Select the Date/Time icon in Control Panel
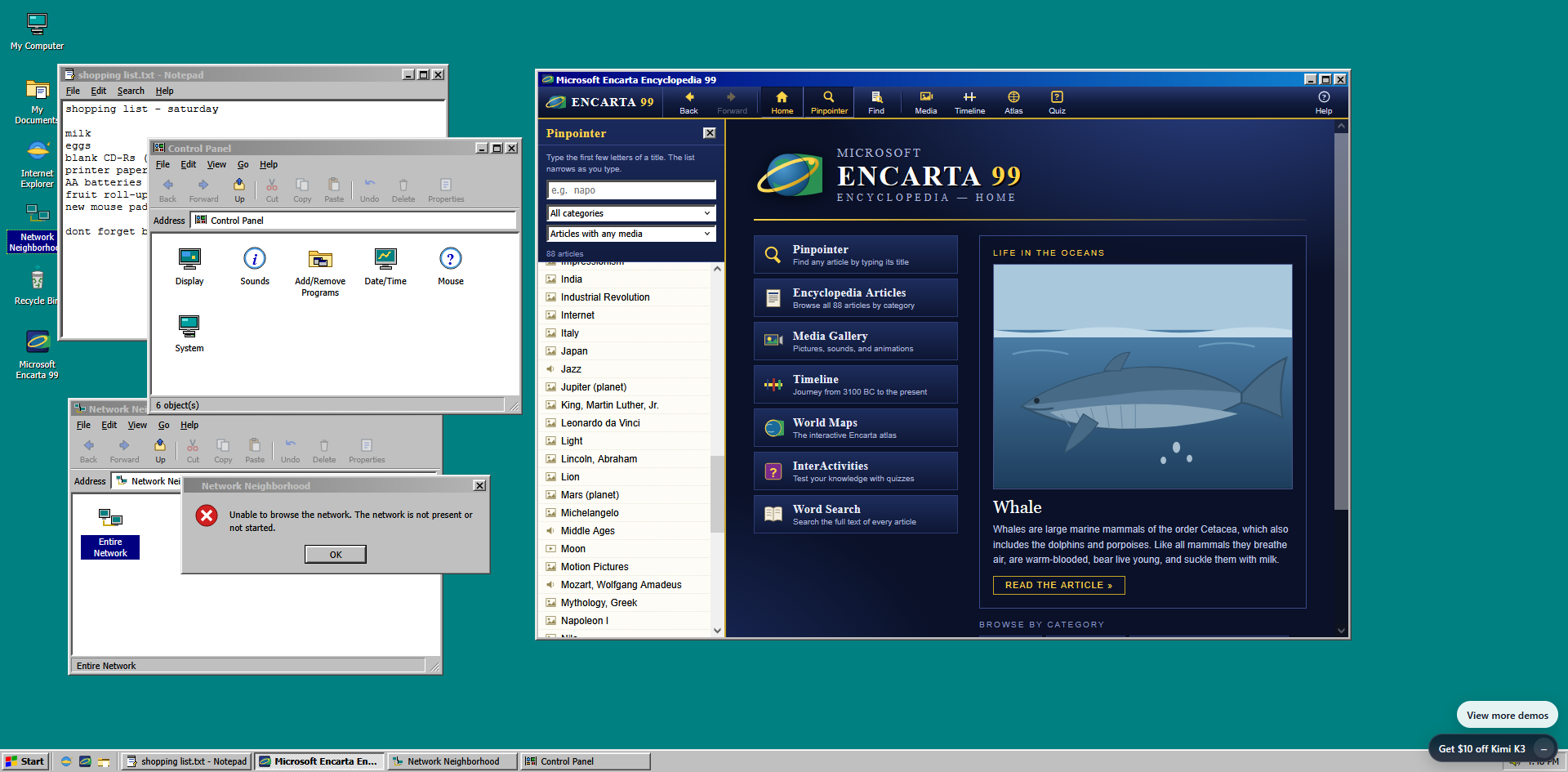Viewport: 1568px width, 772px height. tap(385, 266)
